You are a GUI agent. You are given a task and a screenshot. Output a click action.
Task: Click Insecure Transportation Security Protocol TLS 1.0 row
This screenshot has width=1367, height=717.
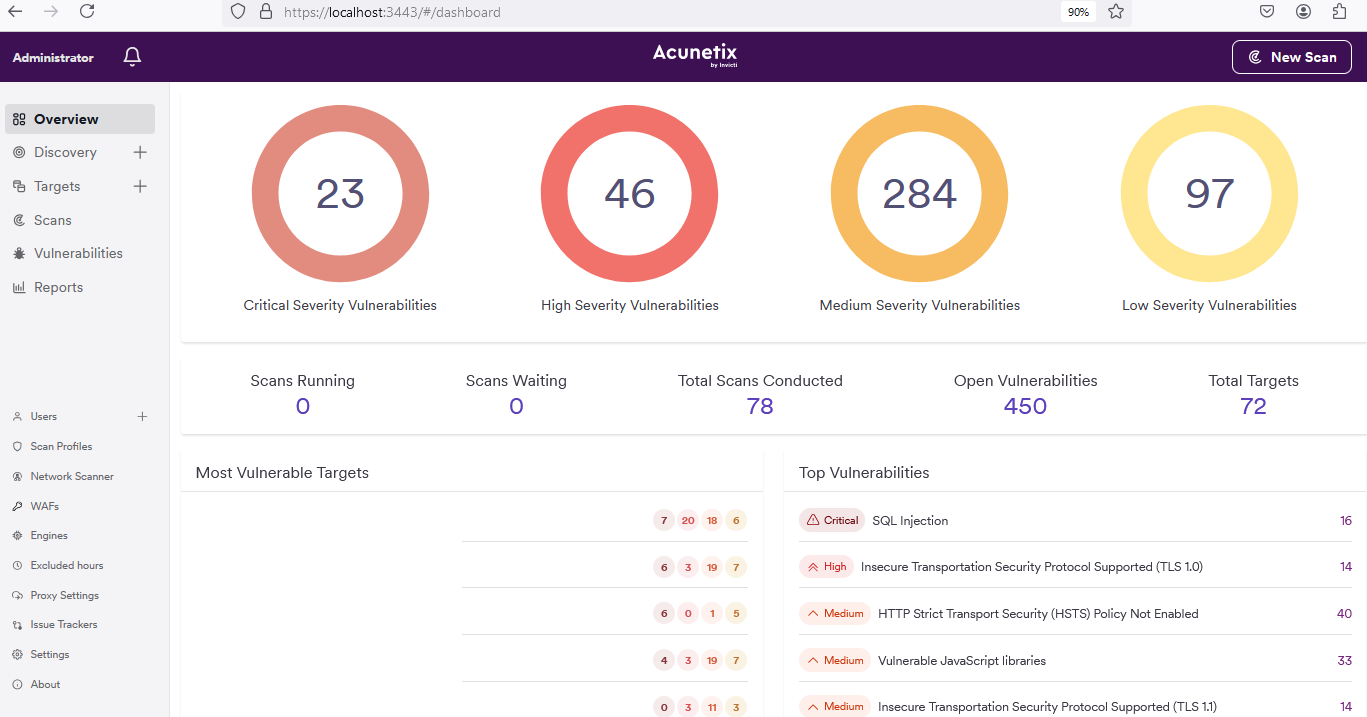(1075, 566)
